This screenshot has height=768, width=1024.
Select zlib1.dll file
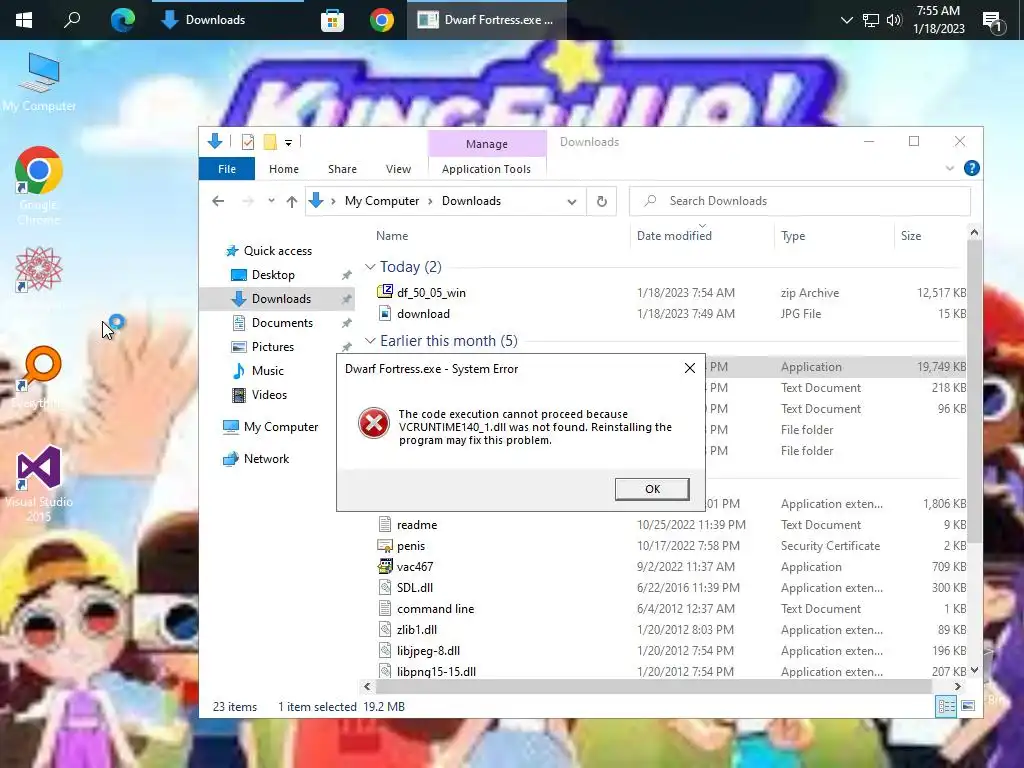tap(417, 629)
